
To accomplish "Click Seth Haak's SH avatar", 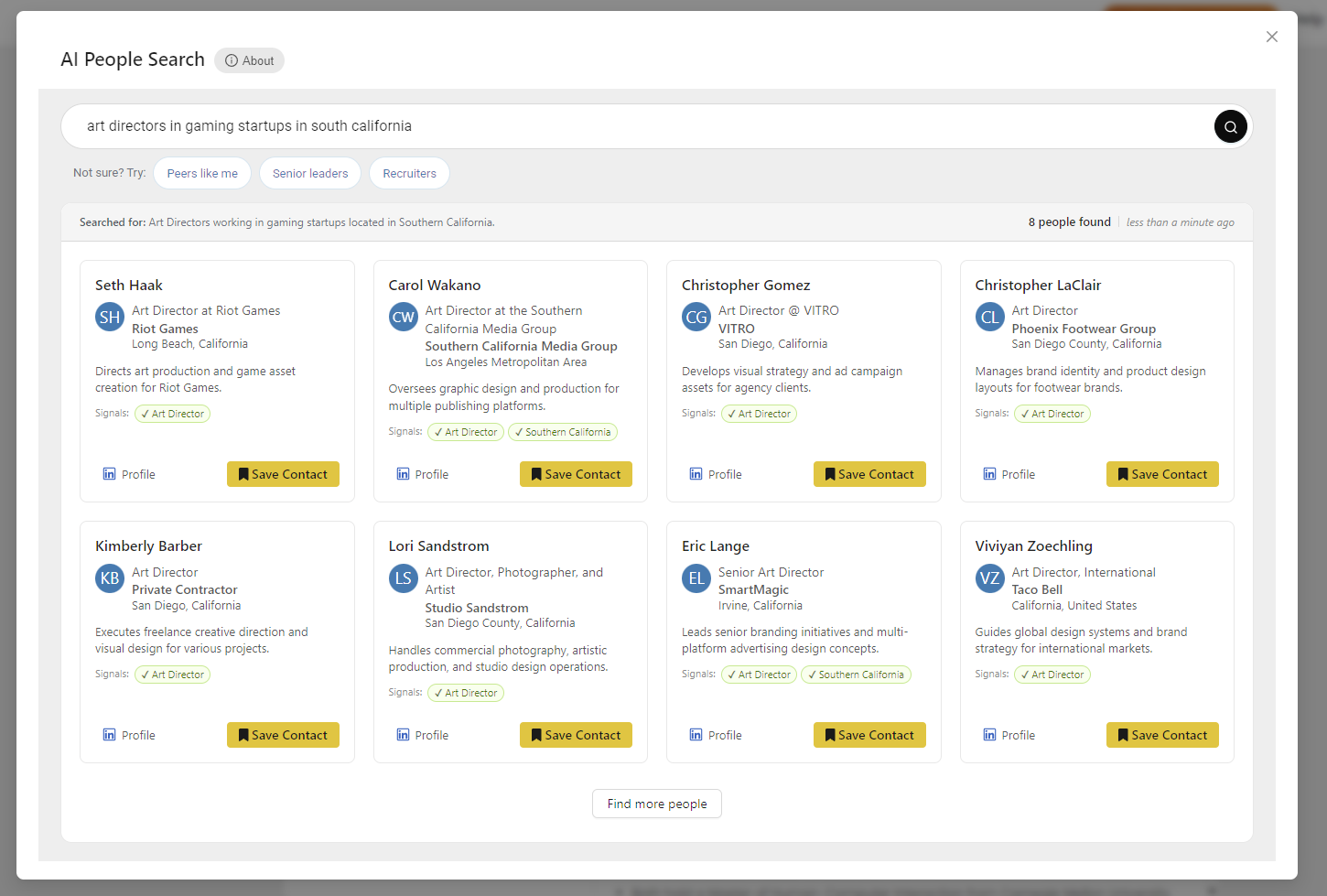I will click(110, 317).
